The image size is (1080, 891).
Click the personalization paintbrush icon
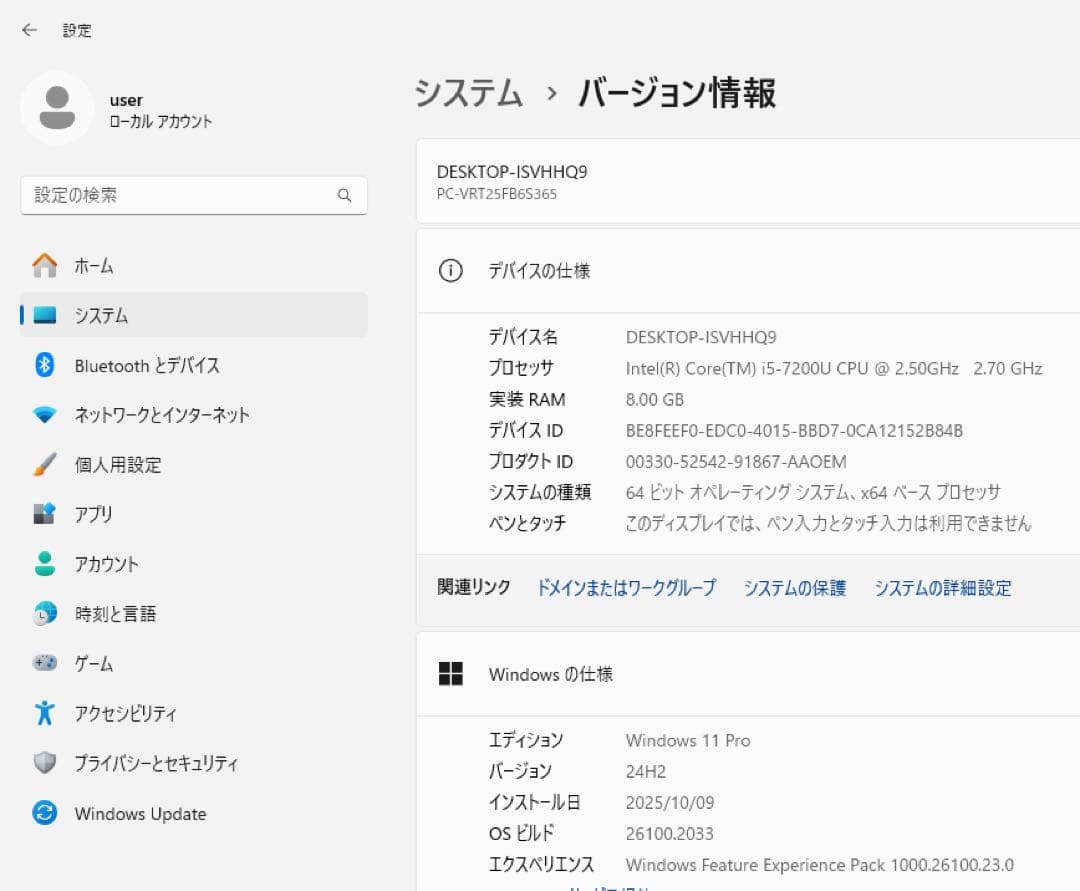[45, 464]
